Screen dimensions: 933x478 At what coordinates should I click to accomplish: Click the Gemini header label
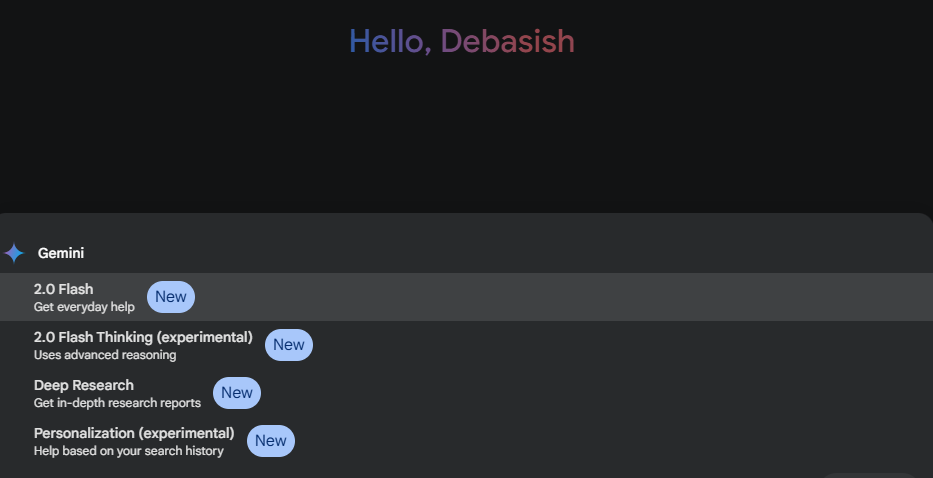pyautogui.click(x=61, y=253)
